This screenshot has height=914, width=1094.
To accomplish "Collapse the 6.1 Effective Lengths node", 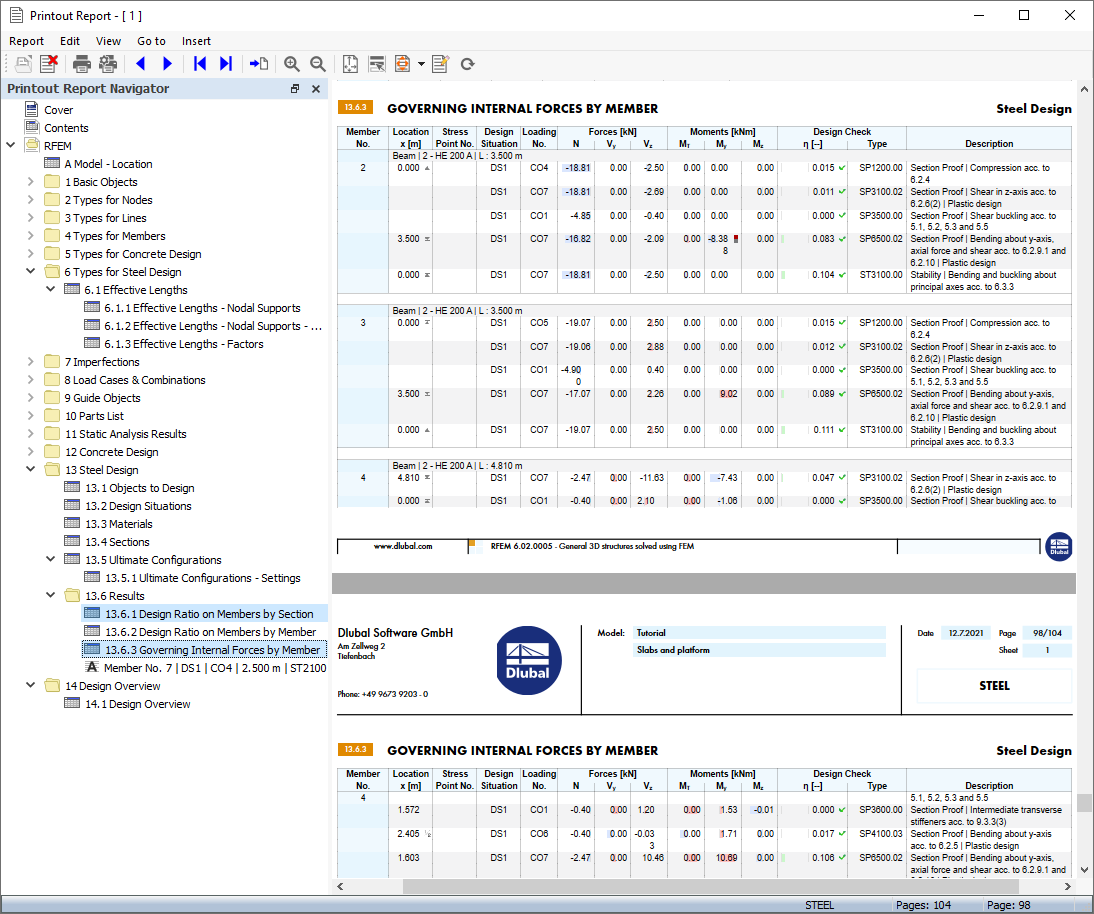I will [51, 290].
